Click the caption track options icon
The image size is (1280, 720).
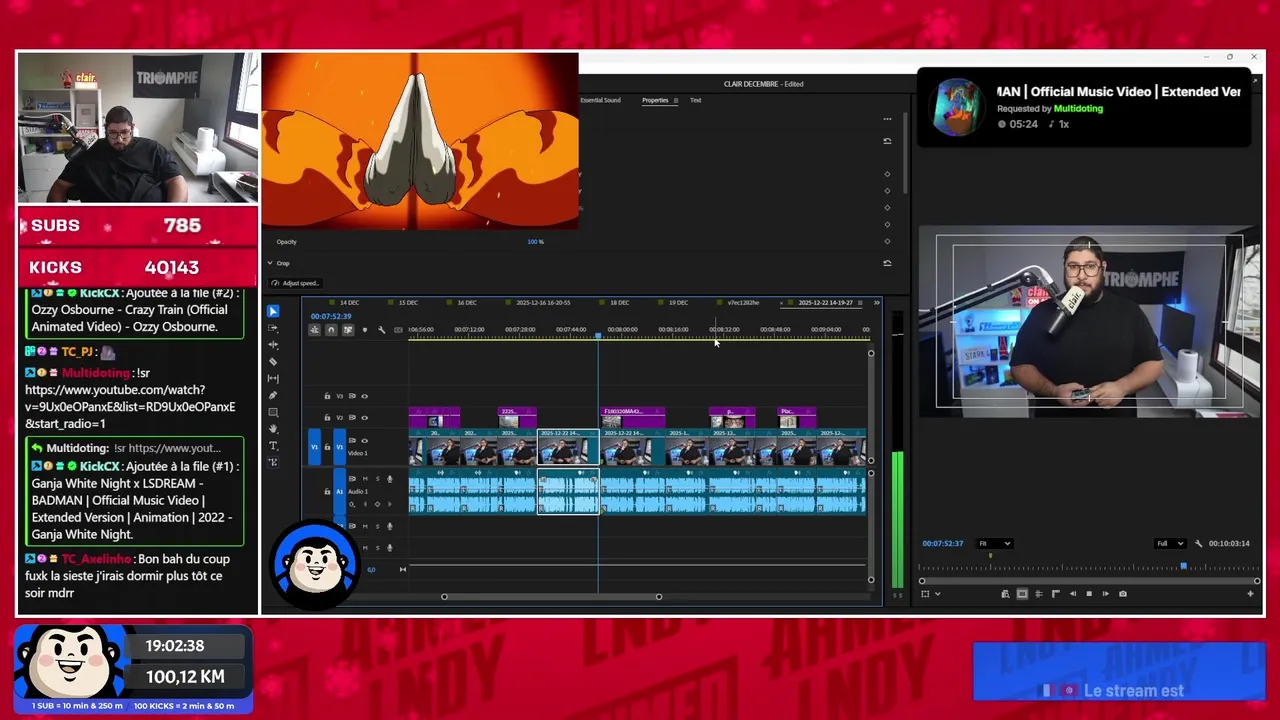[x=398, y=330]
